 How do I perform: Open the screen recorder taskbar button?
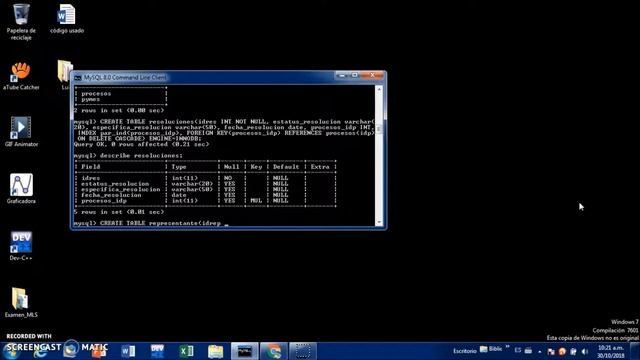point(303,351)
